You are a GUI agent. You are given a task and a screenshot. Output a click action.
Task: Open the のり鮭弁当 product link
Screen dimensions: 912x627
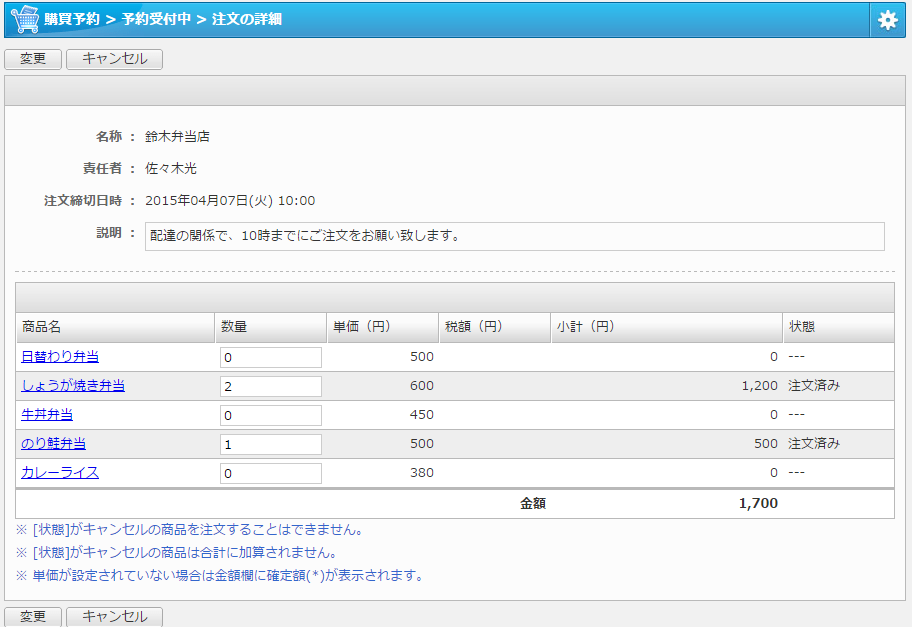coord(53,444)
